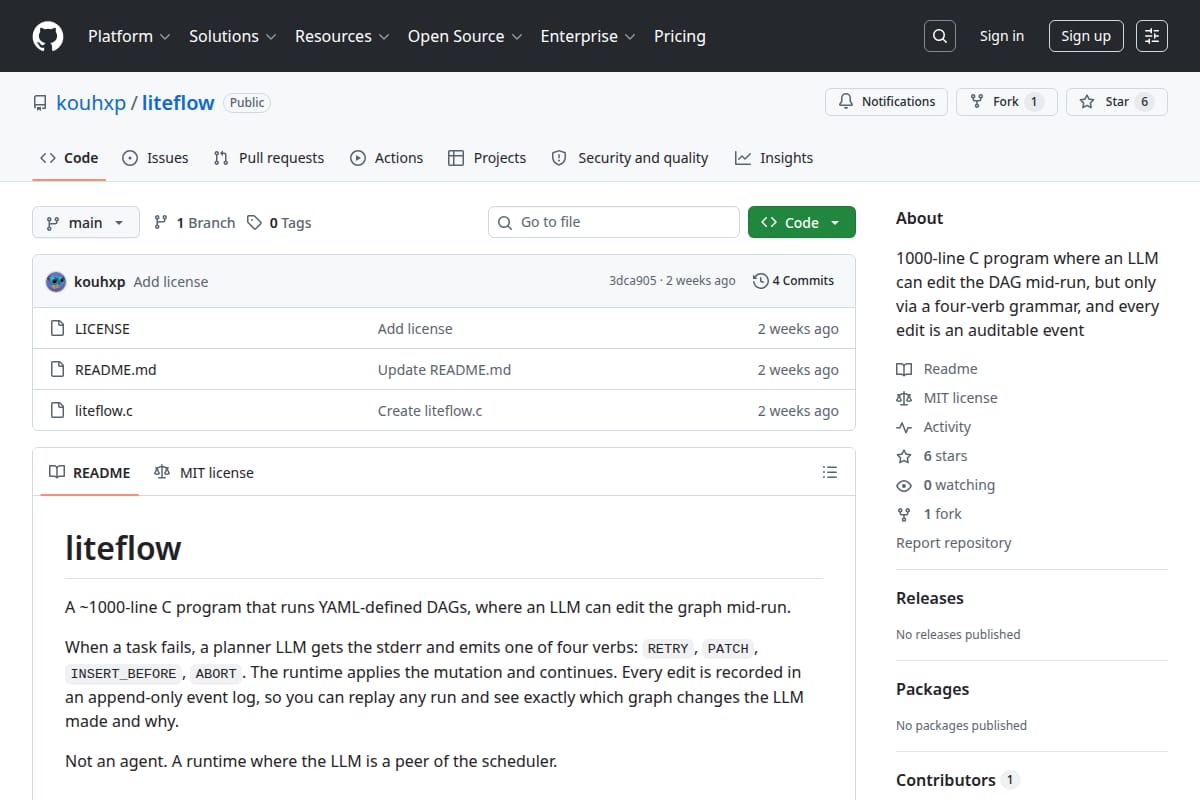The width and height of the screenshot is (1200, 800).
Task: Click the branch icon beside 1 Branch
Action: point(161,223)
